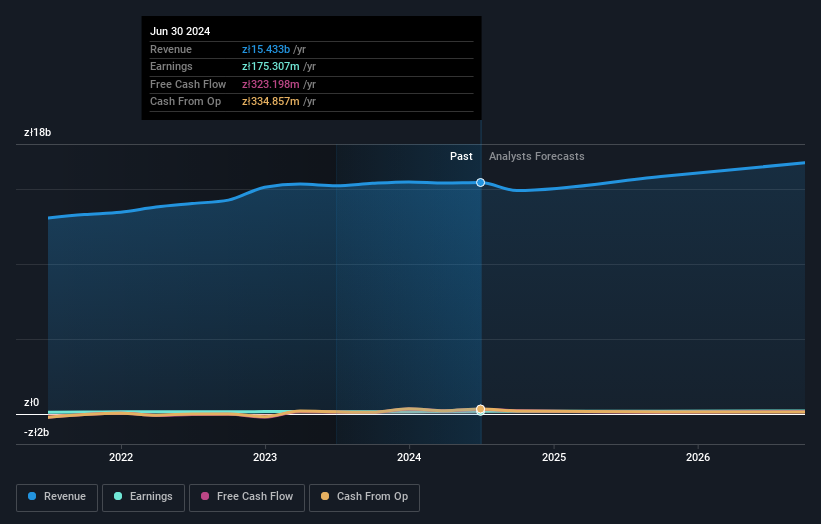Click the zł0 y-axis label
Viewport: 821px width, 524px height.
(31, 403)
